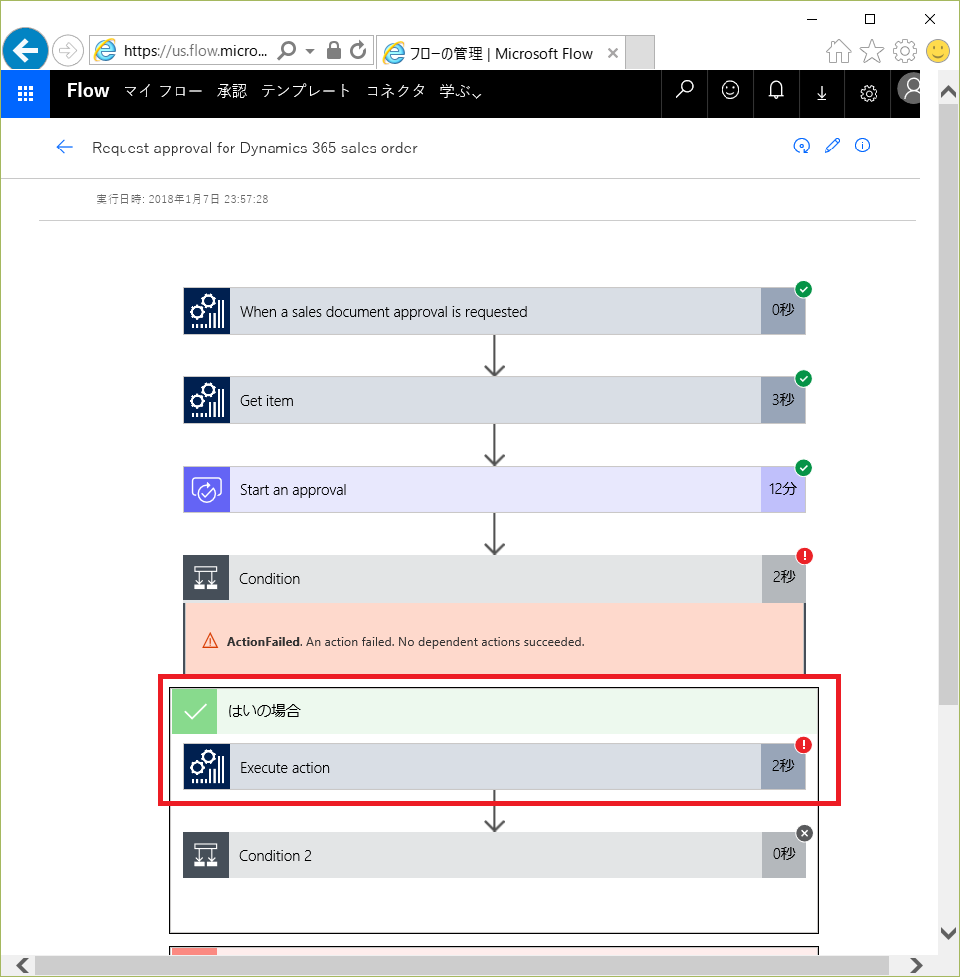Click the horizontal scrollbar right arrow

point(916,965)
